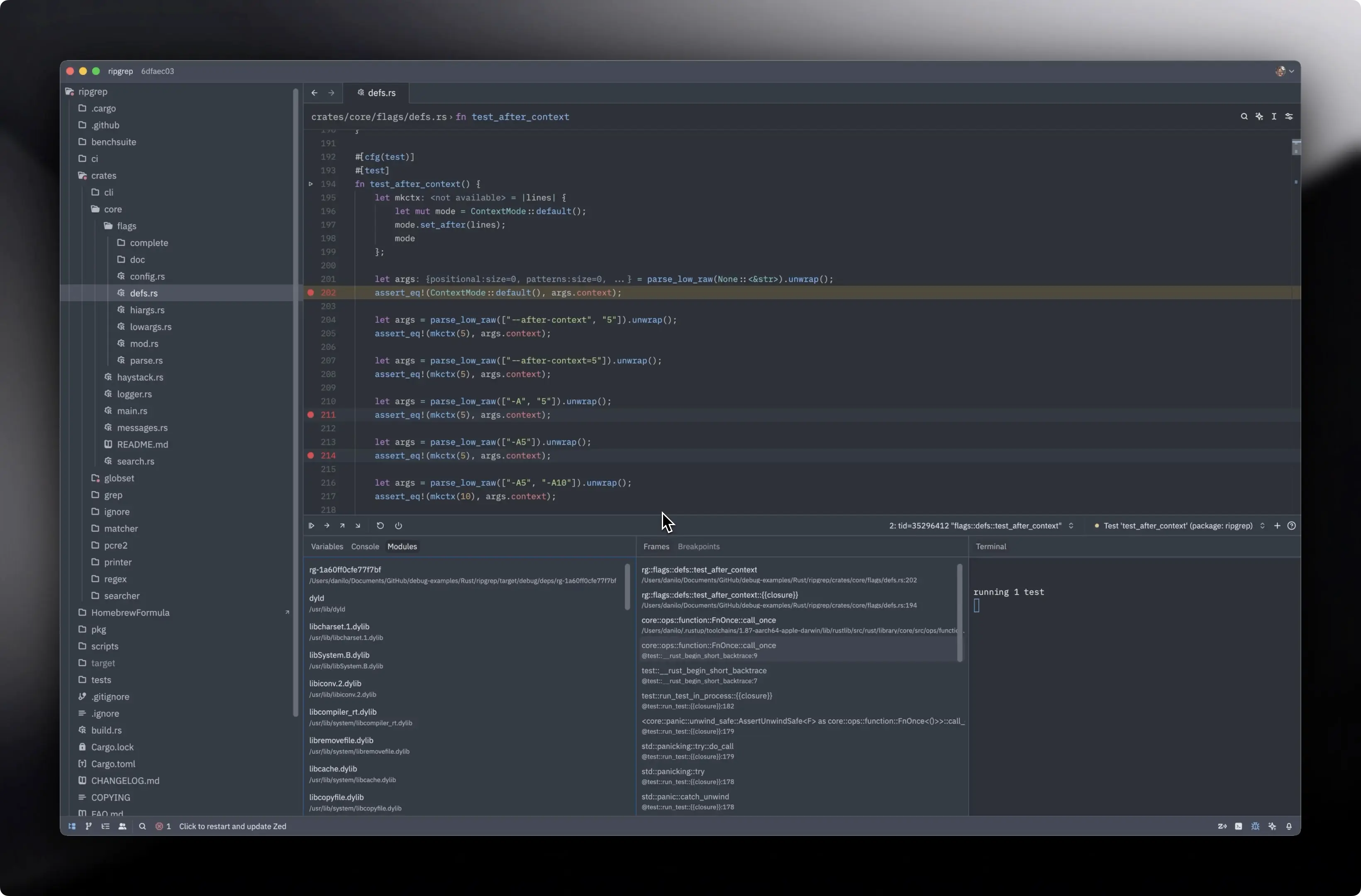
Task: Open the debug session selector dropdown
Action: (1178, 526)
